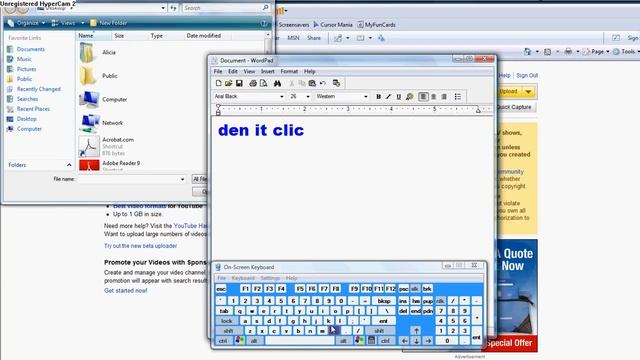The width and height of the screenshot is (640, 360).
Task: Select the Alicia folder in file dialog
Action: [x=98, y=53]
